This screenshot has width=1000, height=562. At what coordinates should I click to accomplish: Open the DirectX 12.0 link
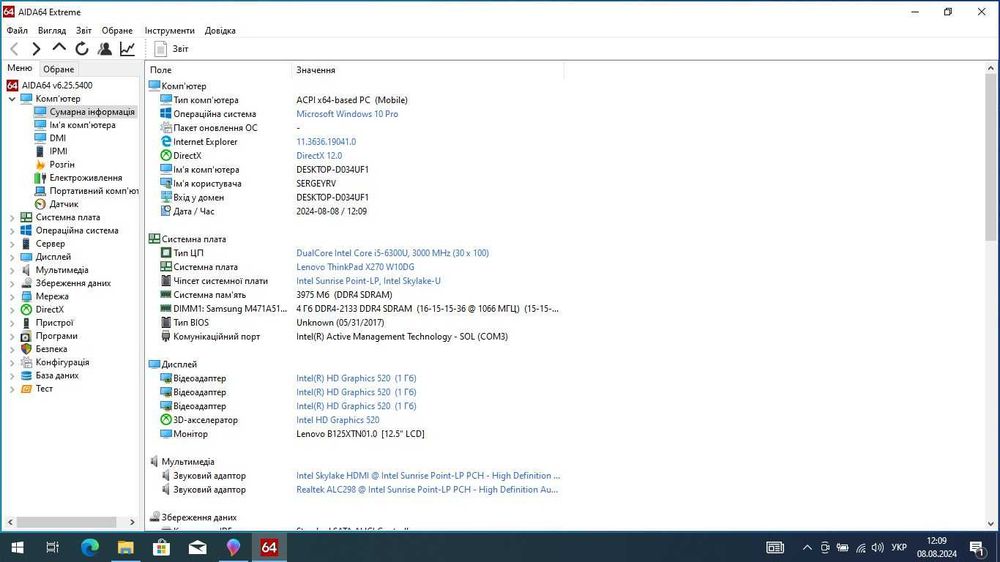click(x=319, y=156)
